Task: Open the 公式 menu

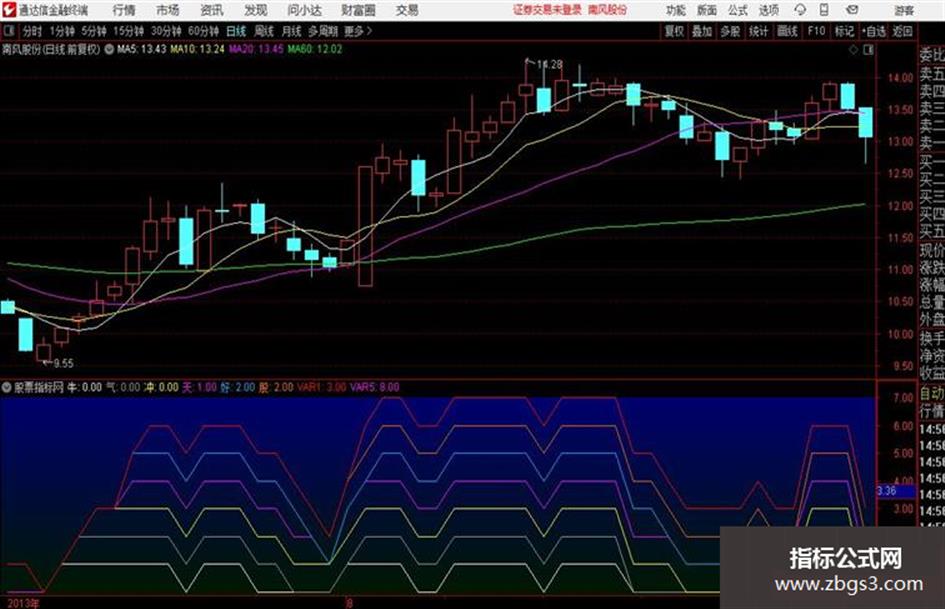Action: [x=737, y=10]
